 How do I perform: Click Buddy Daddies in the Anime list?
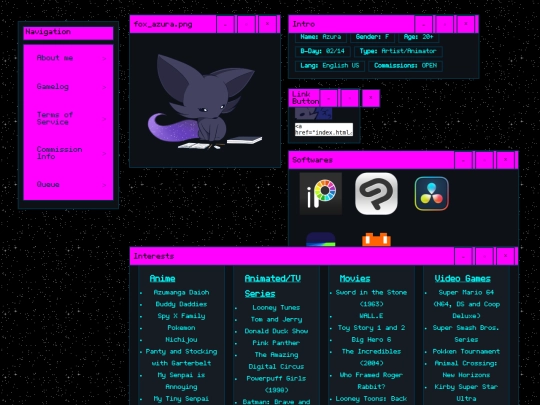pyautogui.click(x=181, y=304)
